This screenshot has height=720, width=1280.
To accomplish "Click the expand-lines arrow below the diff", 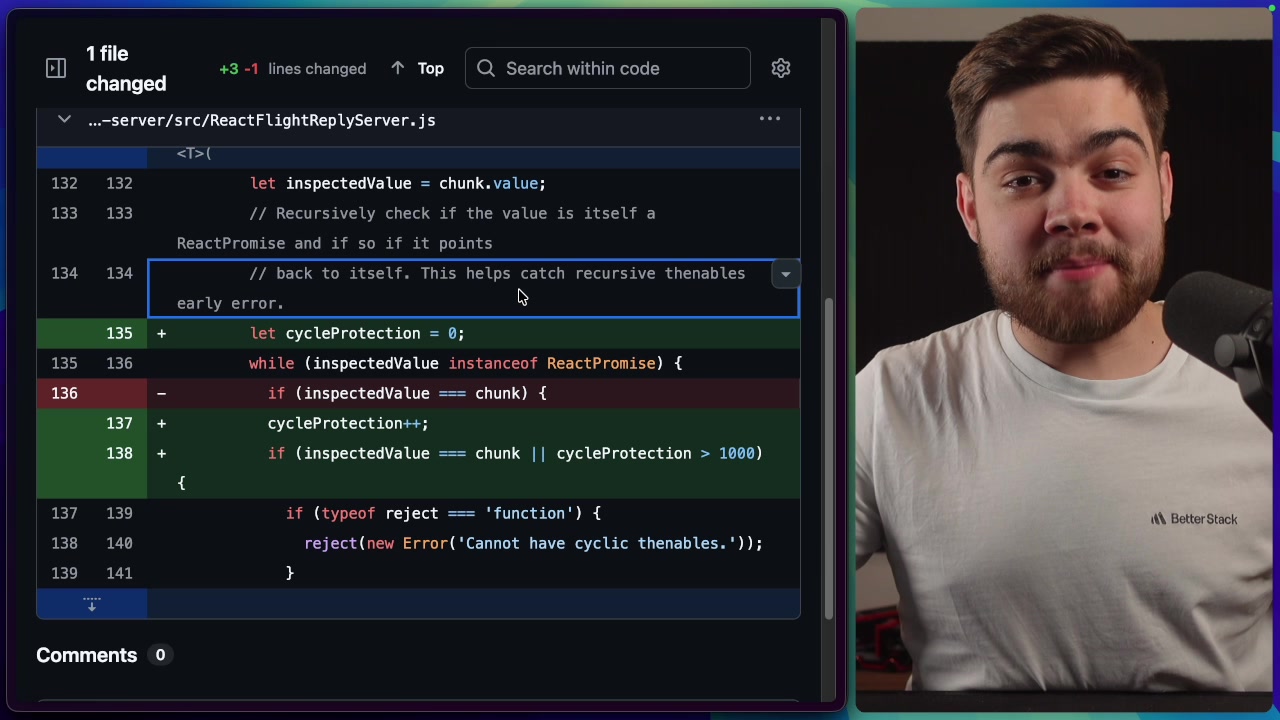I will click(x=91, y=602).
